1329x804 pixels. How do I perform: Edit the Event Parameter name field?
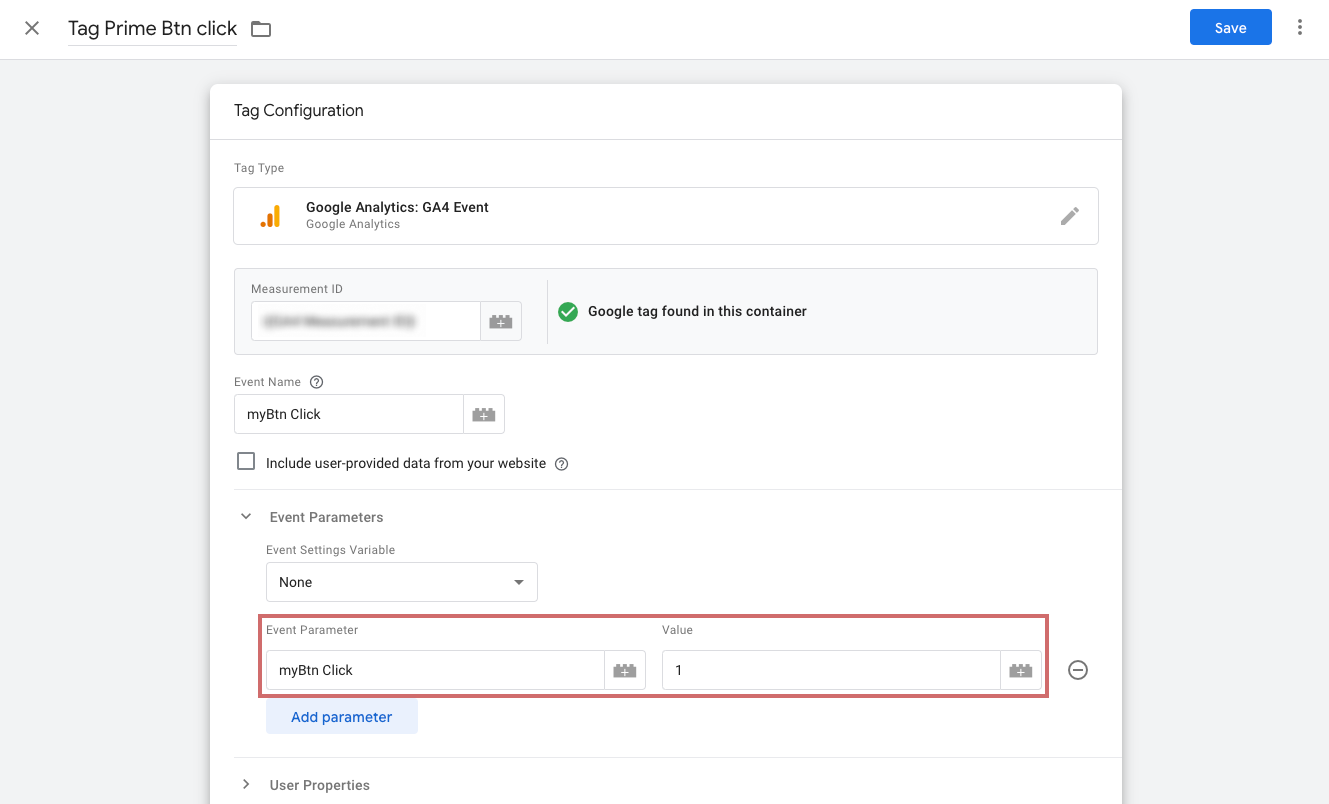pos(435,670)
